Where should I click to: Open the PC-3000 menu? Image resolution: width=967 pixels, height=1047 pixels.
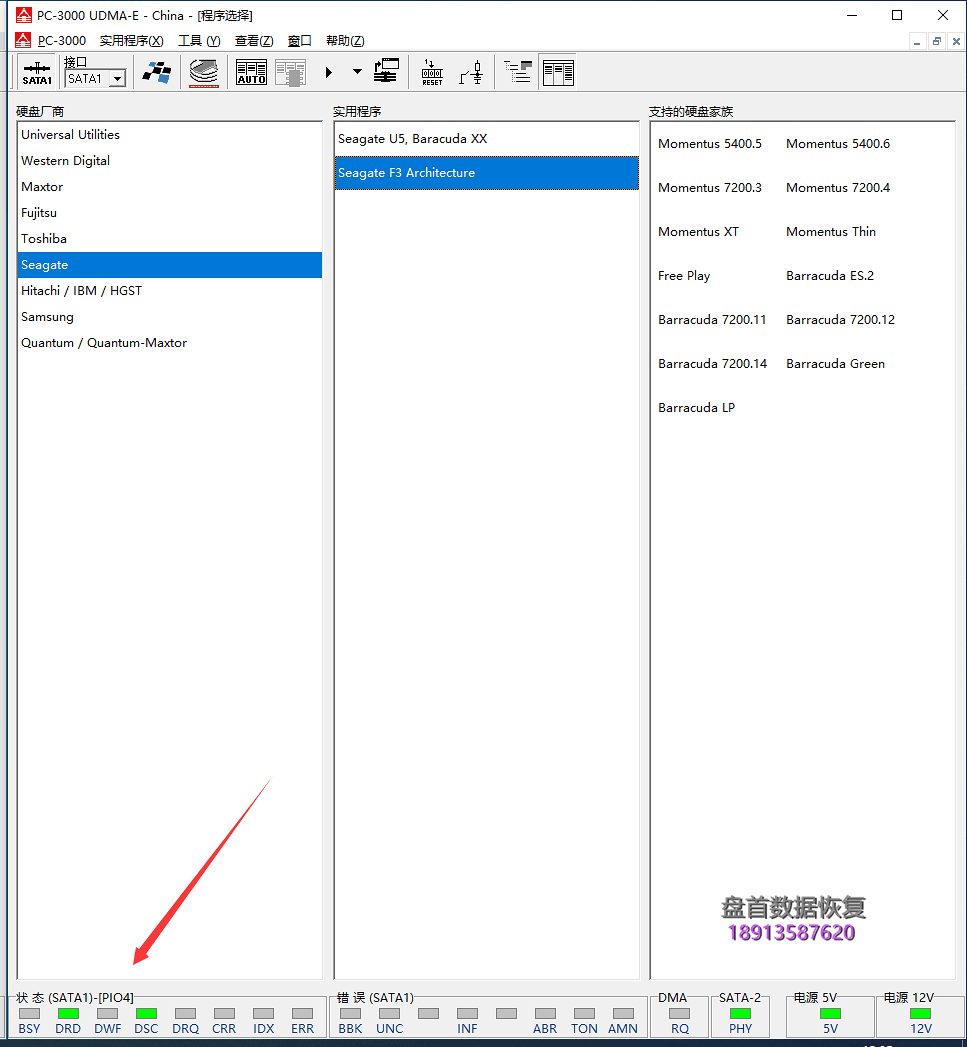pos(61,41)
